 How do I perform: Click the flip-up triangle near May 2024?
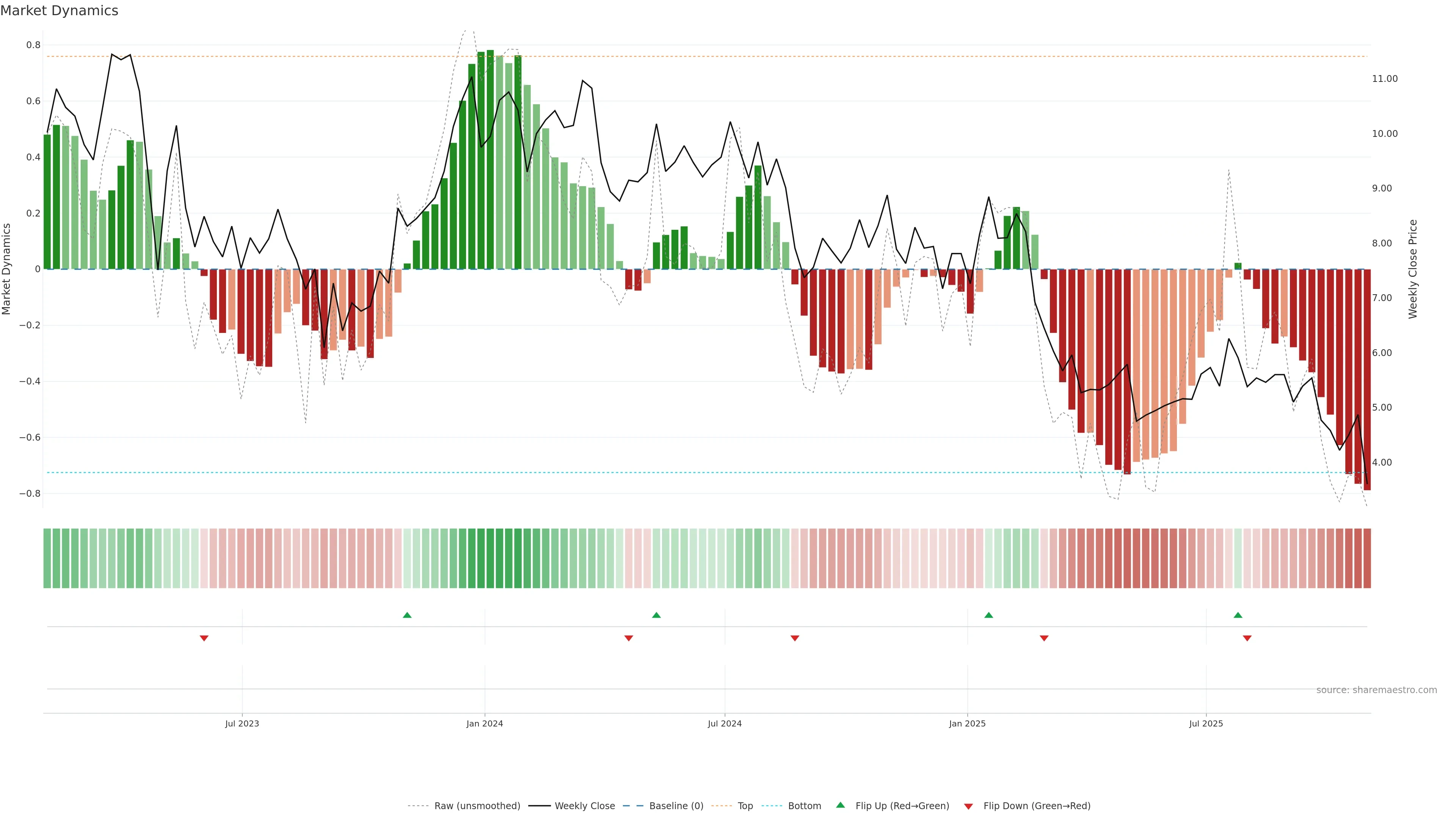656,615
